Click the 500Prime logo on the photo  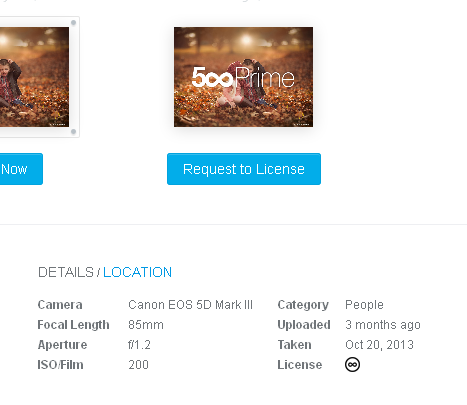[x=243, y=77]
